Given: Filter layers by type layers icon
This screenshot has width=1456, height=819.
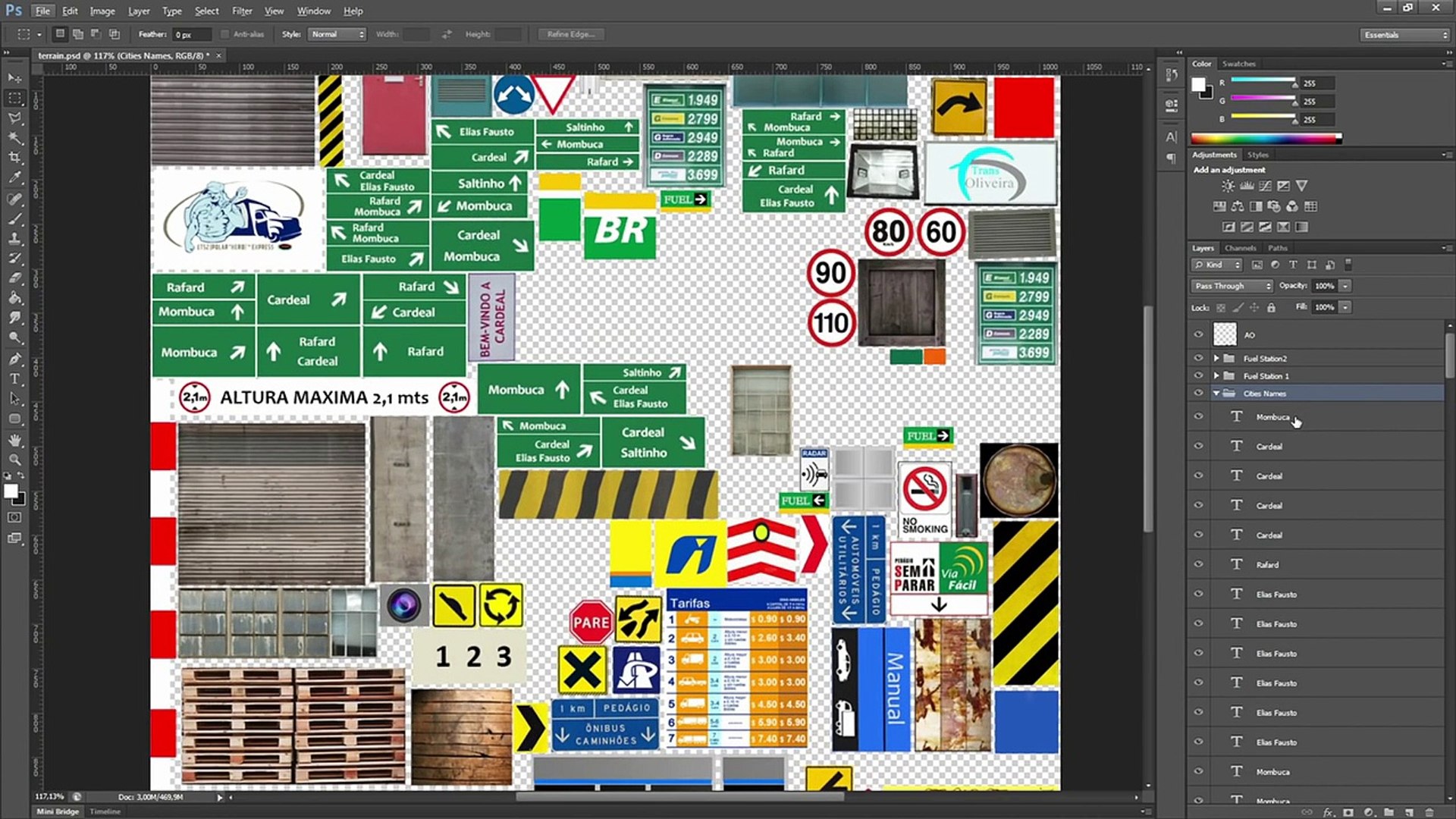Looking at the screenshot, I should click(1293, 265).
